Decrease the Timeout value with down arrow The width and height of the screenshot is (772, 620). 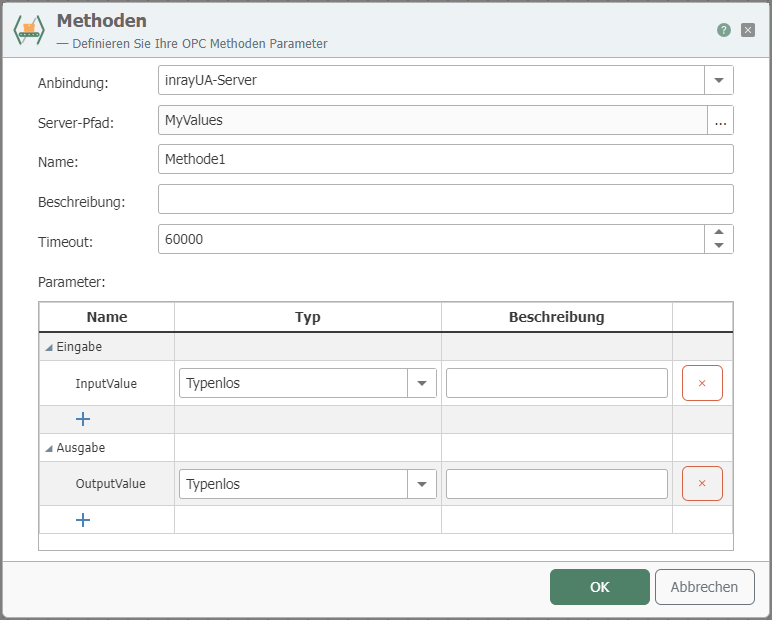(719, 245)
